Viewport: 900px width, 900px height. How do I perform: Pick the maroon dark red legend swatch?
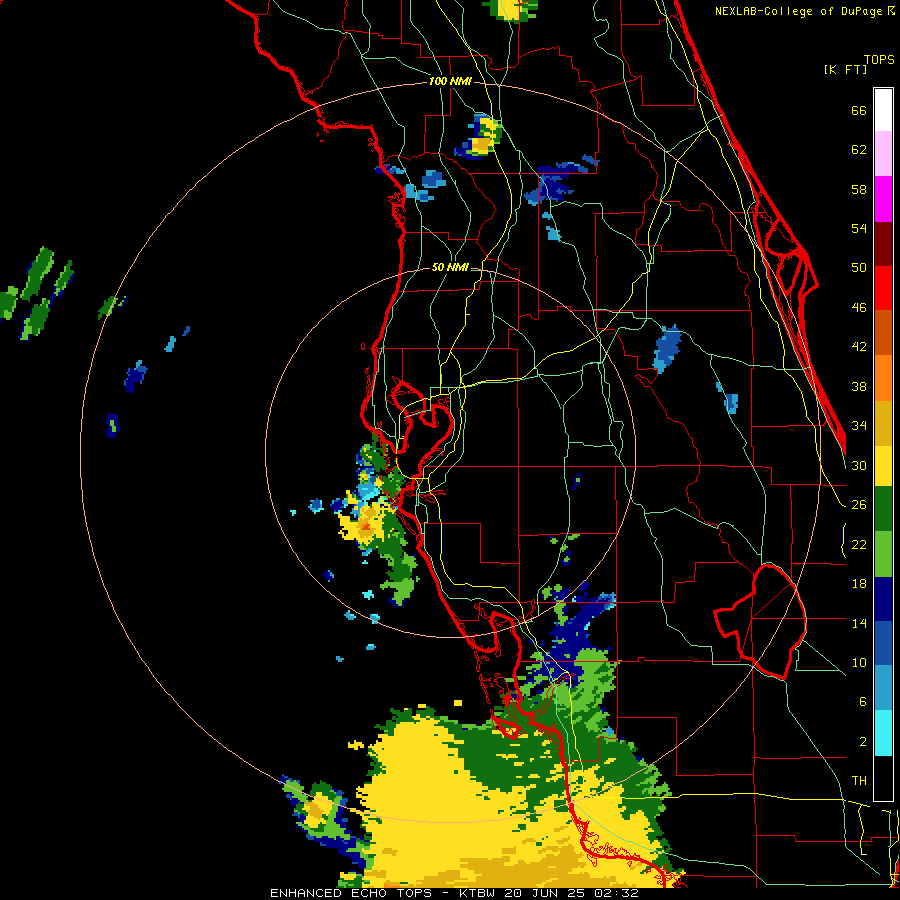click(883, 244)
